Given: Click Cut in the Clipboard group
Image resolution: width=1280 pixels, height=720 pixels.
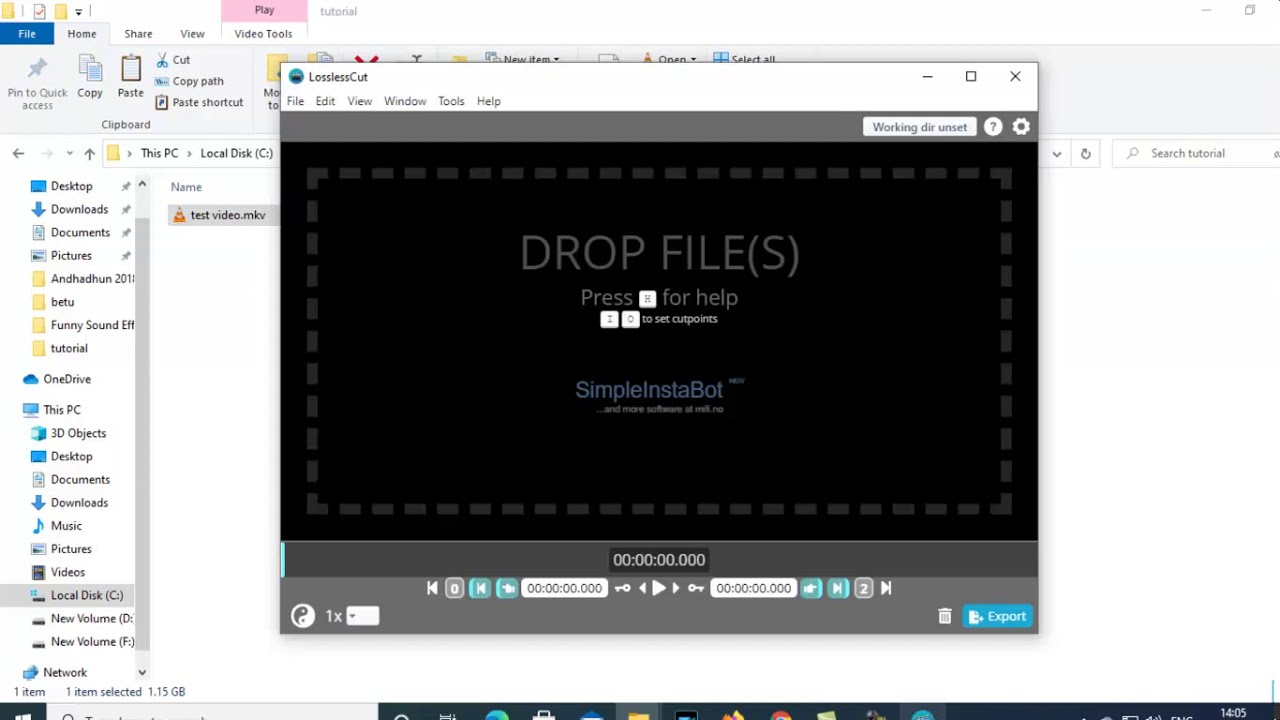Looking at the screenshot, I should 172,60.
